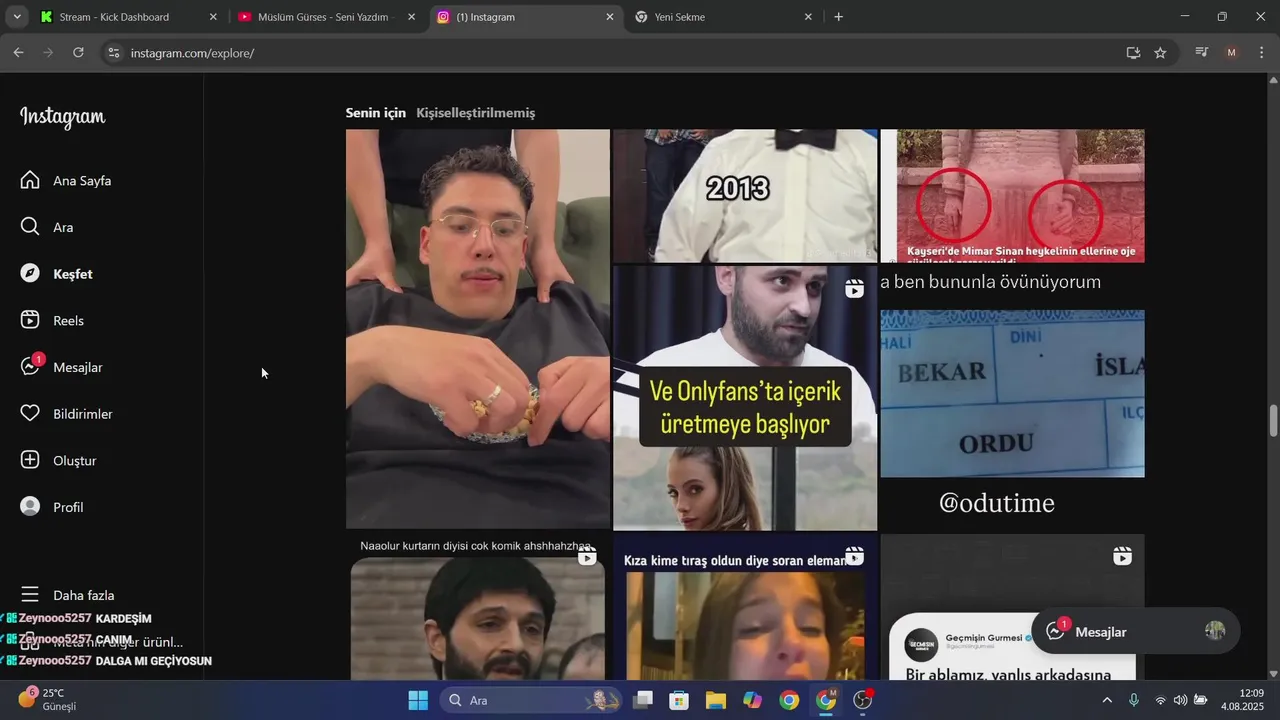Open the Reels icon in sidebar

(x=30, y=320)
